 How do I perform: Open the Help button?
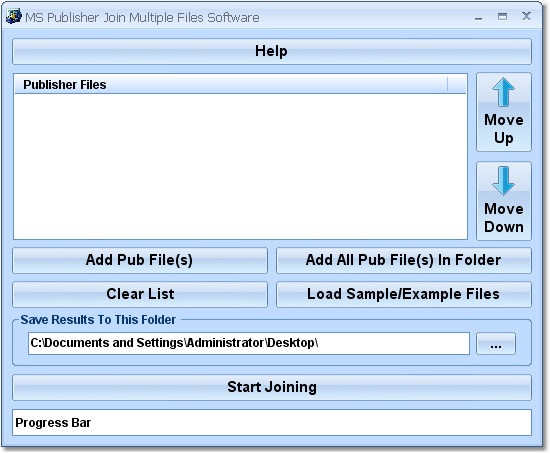coord(272,51)
